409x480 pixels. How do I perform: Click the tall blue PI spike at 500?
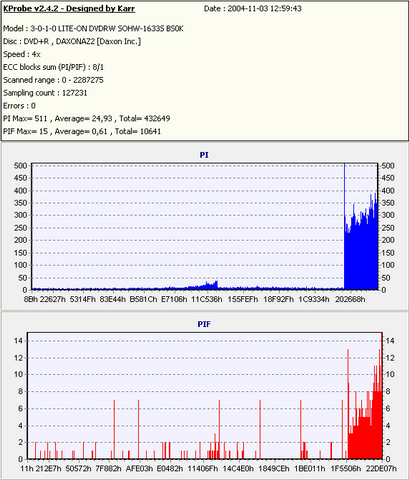point(344,190)
